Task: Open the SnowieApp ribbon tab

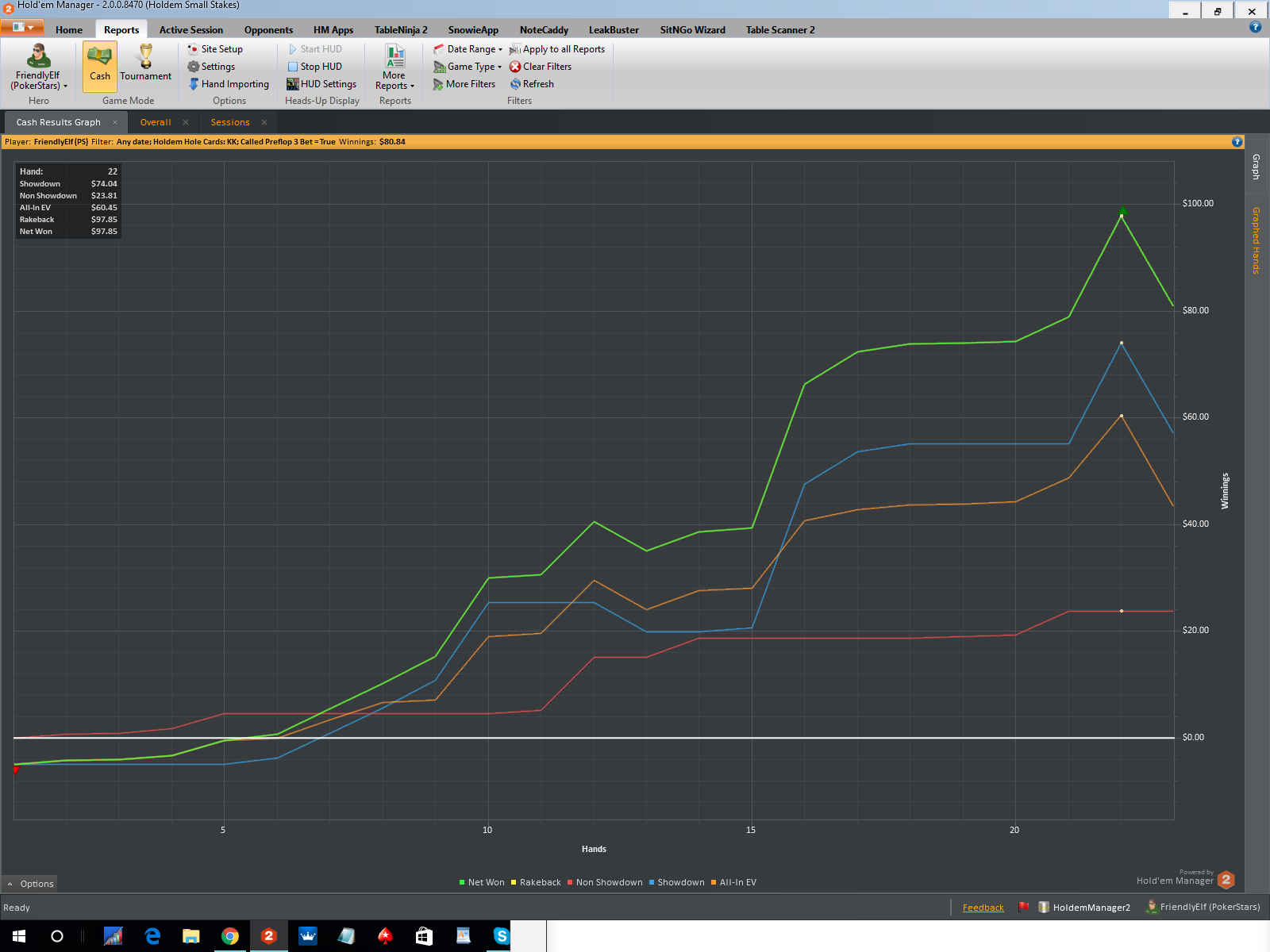Action: point(473,30)
